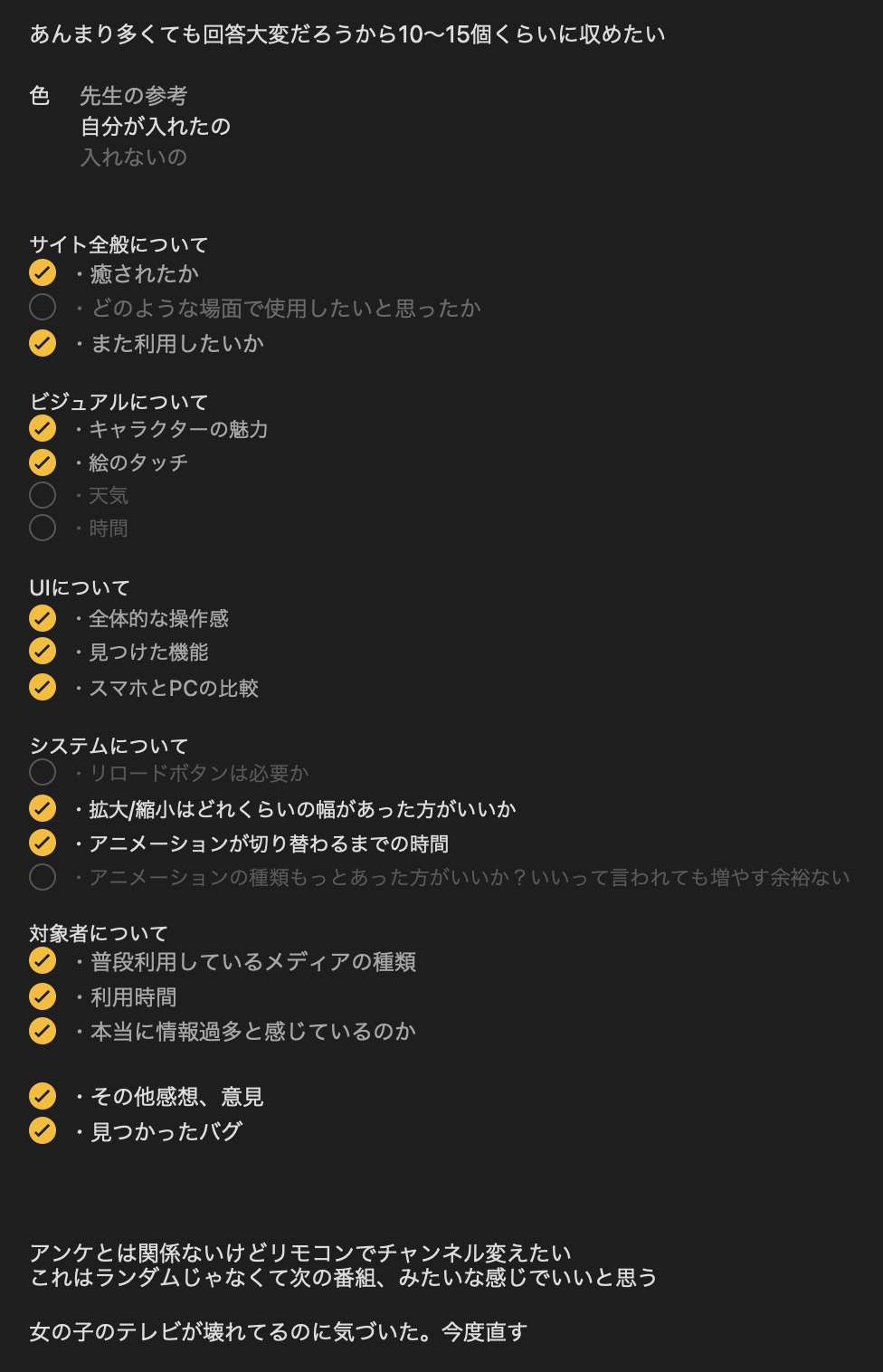Screen dimensions: 883x1372
Task: Toggle the 見つけた機能 checkbox
Action: click(43, 652)
